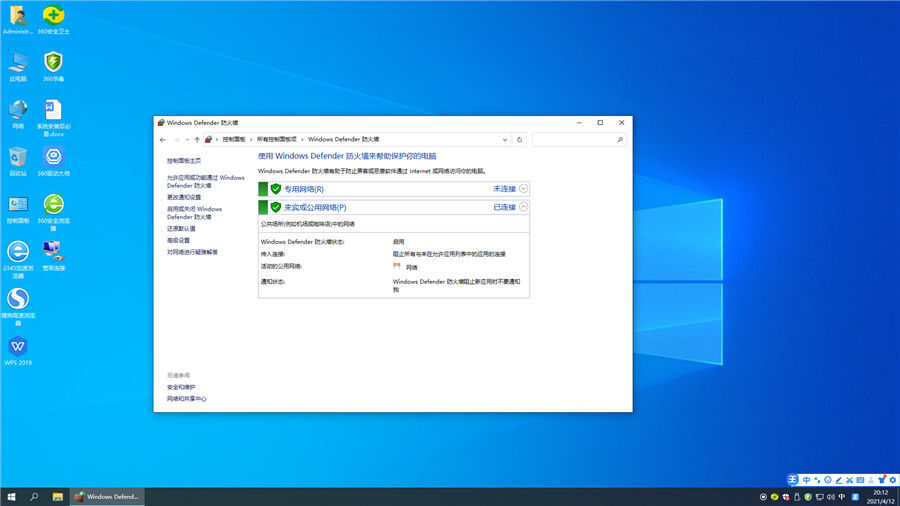
Task: Select the 360驱动大师 desktop icon
Action: pos(53,161)
